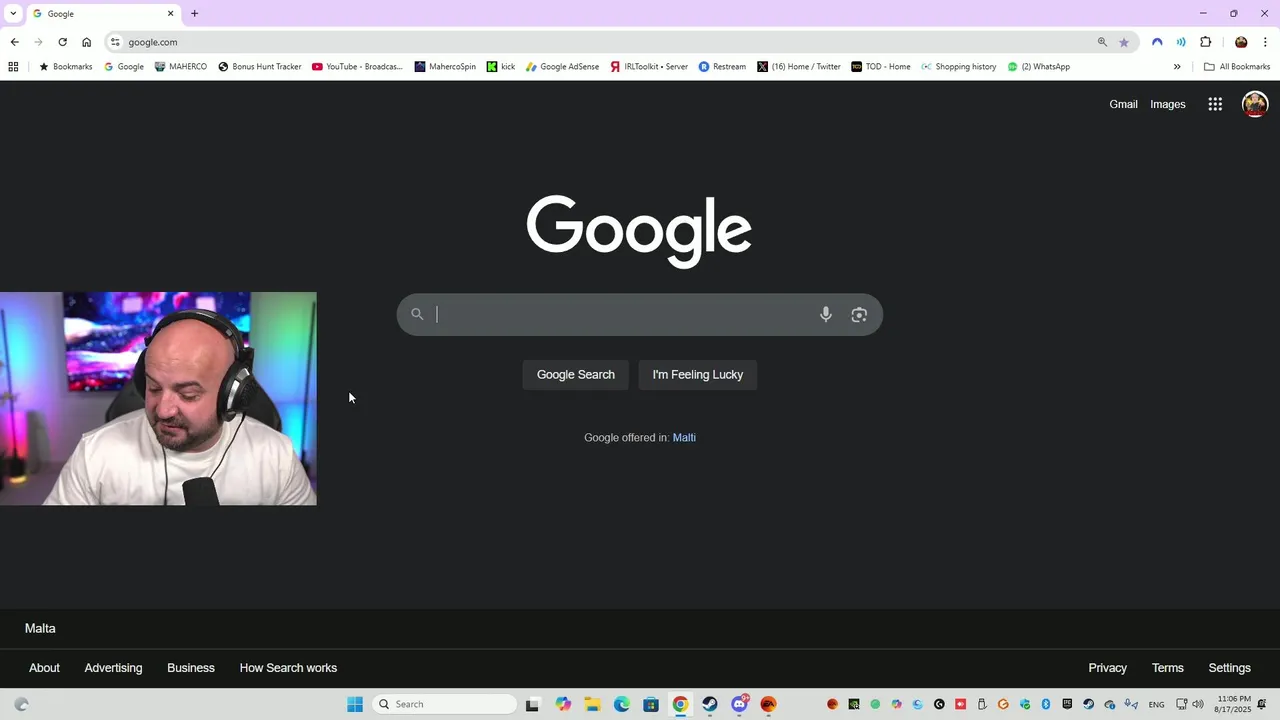Open the kick bookmark

[501, 67]
